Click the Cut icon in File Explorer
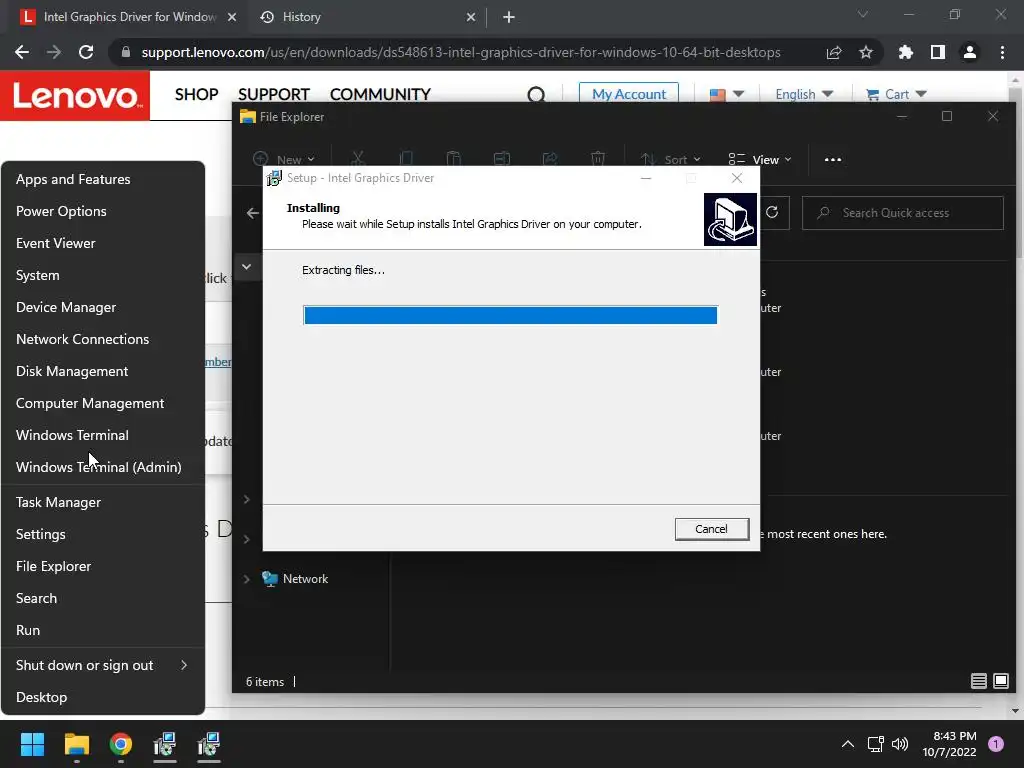This screenshot has width=1024, height=768. point(357,159)
